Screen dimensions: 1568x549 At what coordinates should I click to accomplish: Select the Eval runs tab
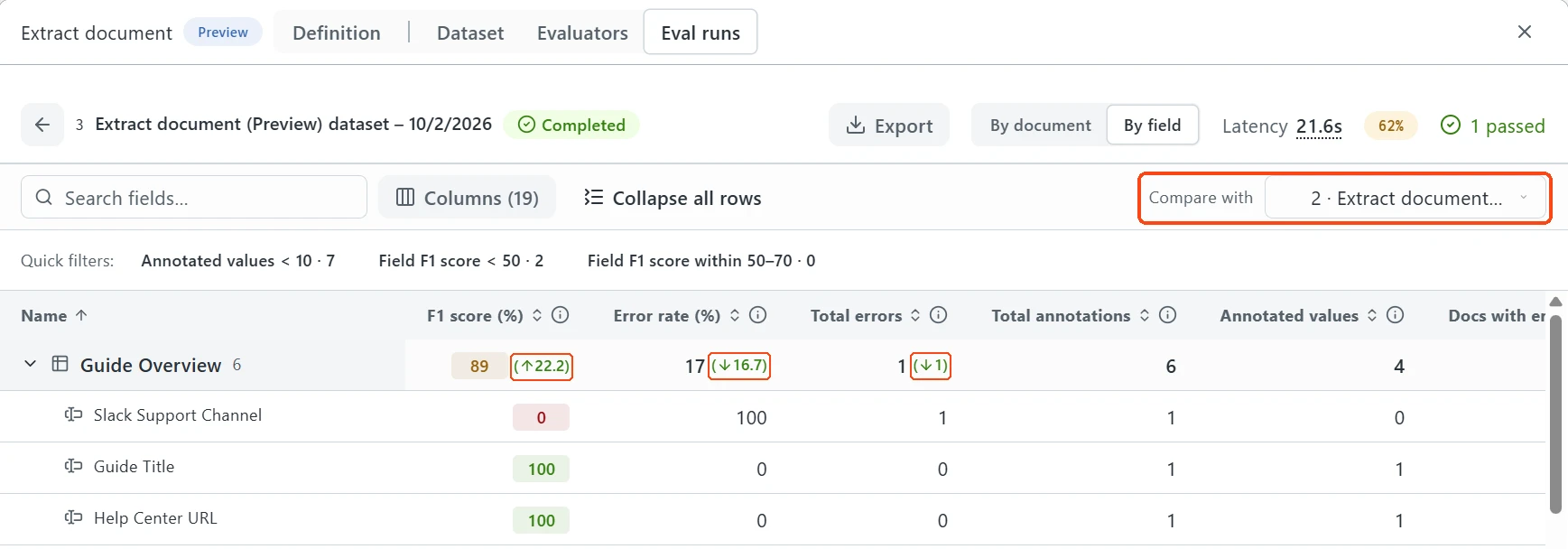pos(700,33)
